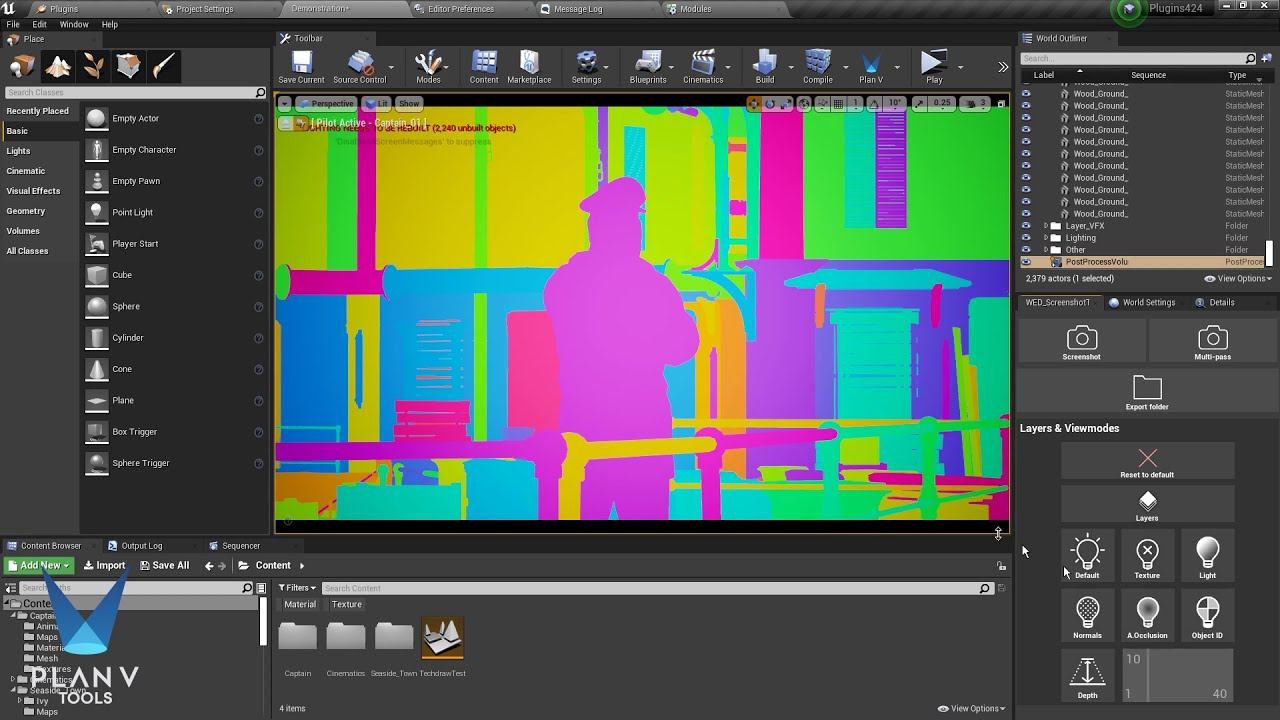
Task: Toggle visibility eye for Lighting folder
Action: point(1025,238)
